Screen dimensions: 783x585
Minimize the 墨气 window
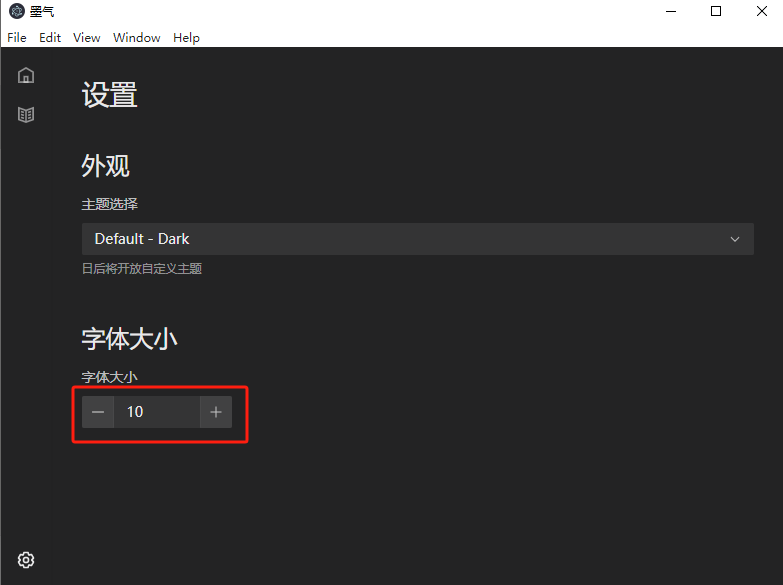(671, 11)
